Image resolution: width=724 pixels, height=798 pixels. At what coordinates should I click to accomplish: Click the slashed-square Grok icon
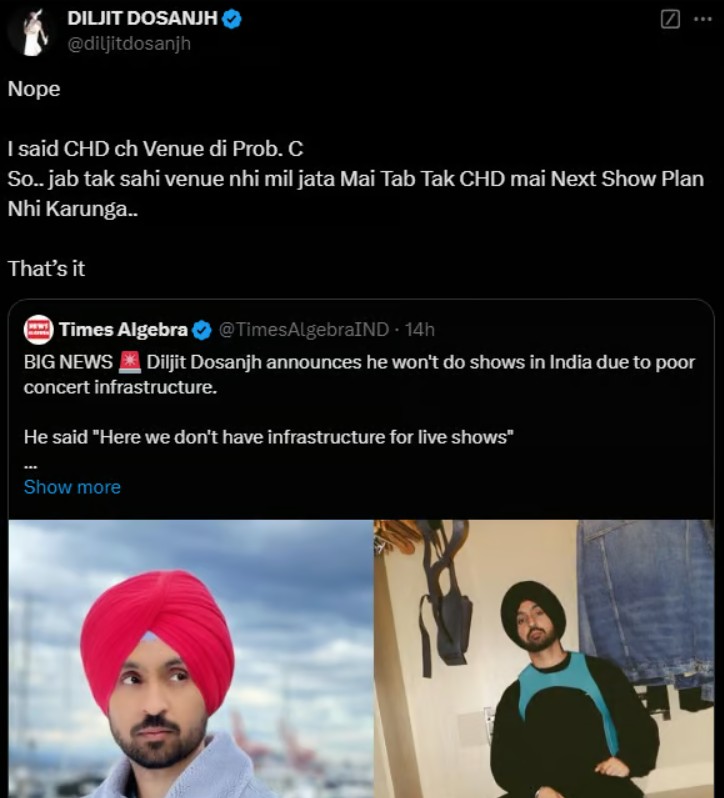tap(671, 19)
